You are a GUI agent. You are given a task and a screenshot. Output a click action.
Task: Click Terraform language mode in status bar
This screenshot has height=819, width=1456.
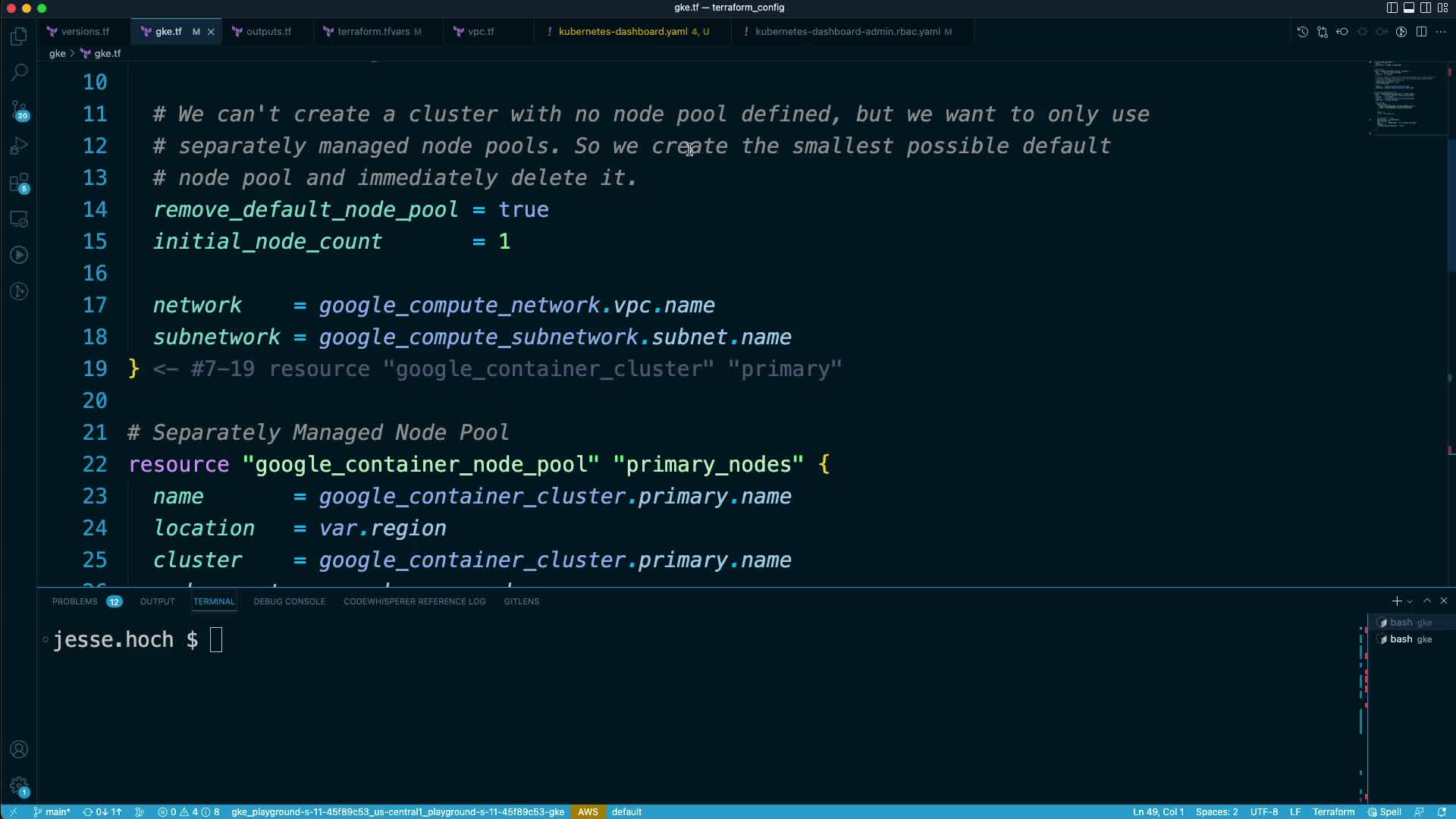1333,812
